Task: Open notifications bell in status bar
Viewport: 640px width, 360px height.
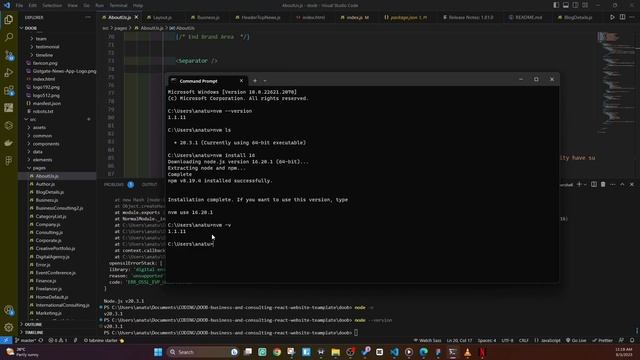Action: pos(632,340)
